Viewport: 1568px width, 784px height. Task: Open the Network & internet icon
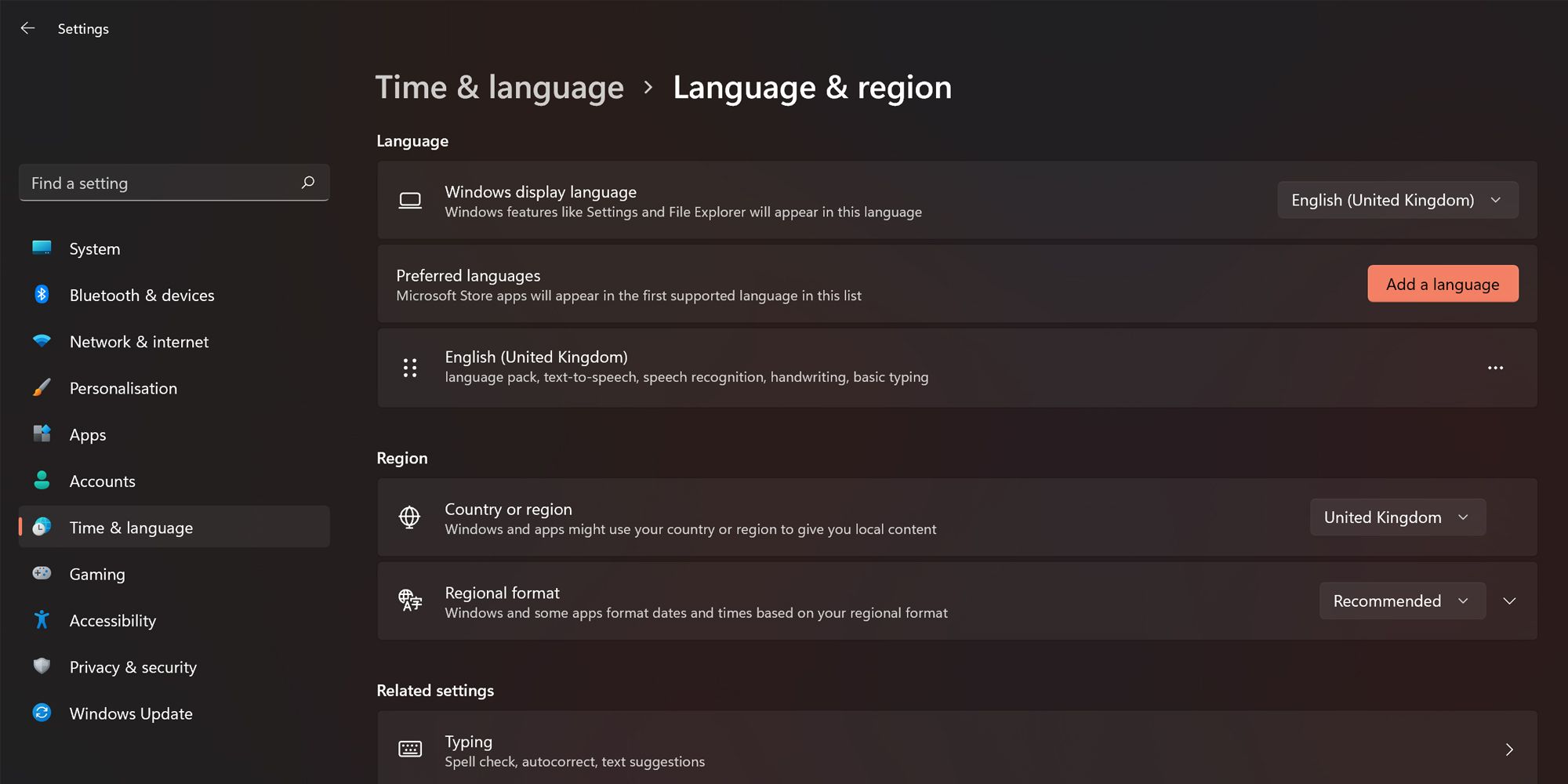tap(42, 341)
